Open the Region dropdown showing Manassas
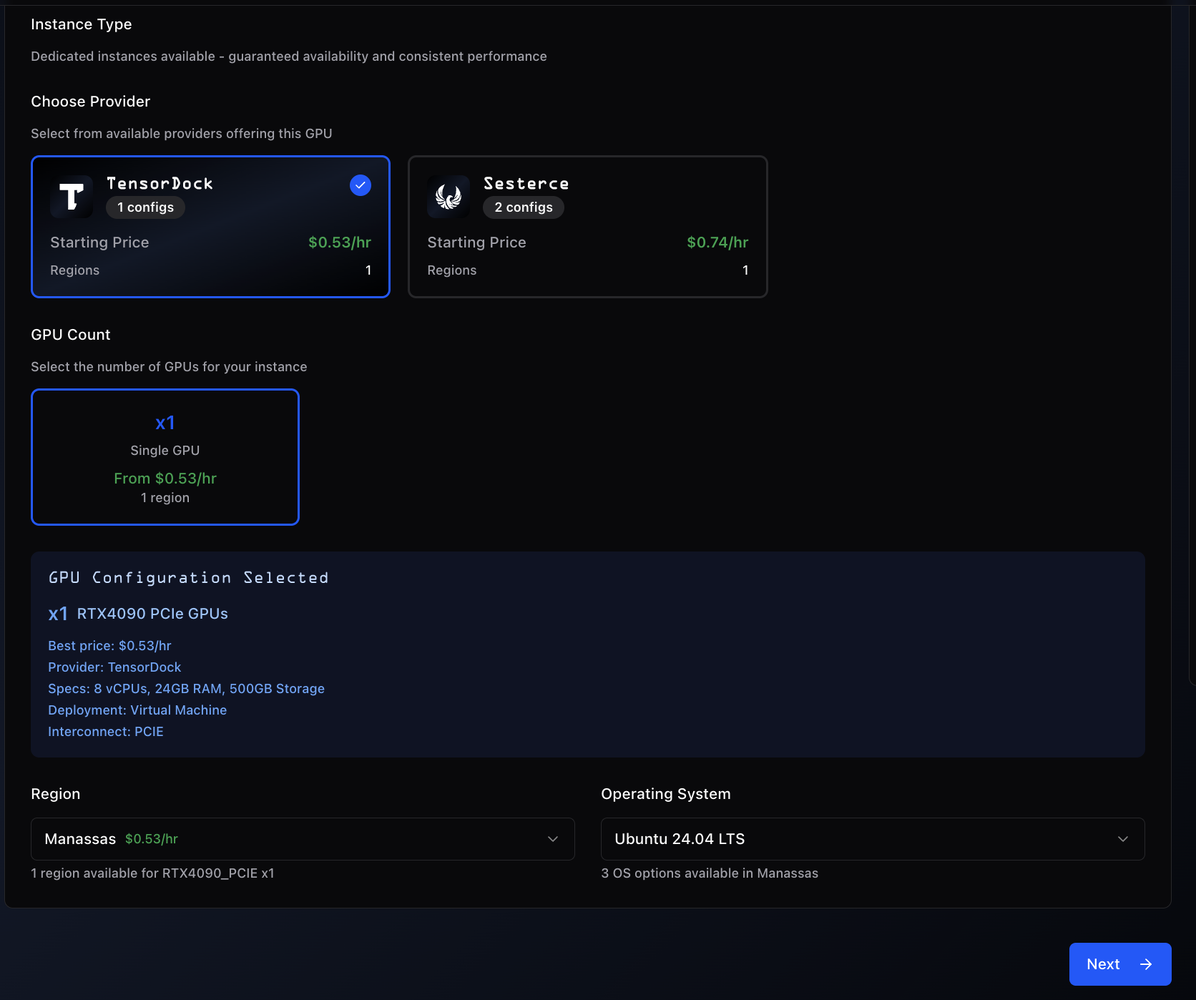This screenshot has width=1196, height=1000. 302,839
